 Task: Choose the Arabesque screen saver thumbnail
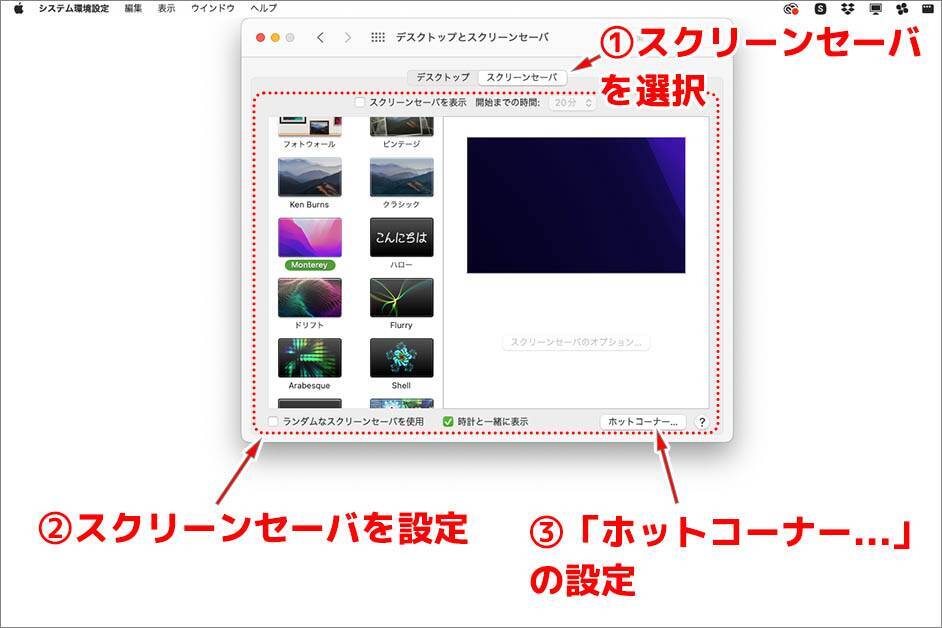pos(309,358)
